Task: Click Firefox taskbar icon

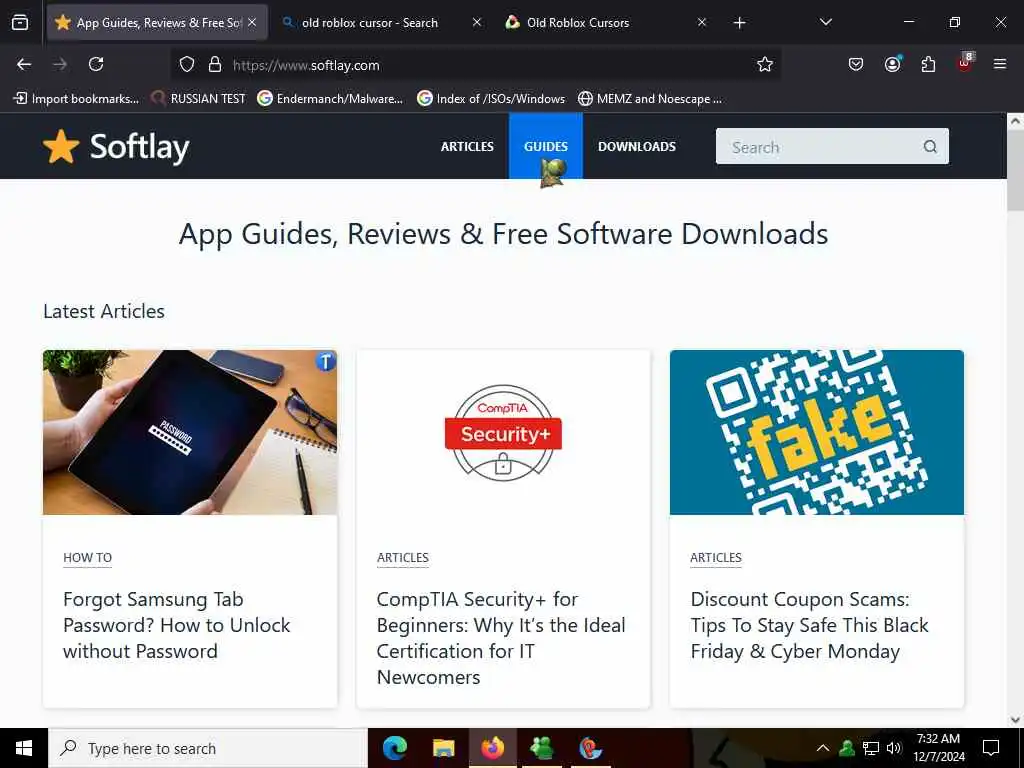Action: (x=492, y=748)
